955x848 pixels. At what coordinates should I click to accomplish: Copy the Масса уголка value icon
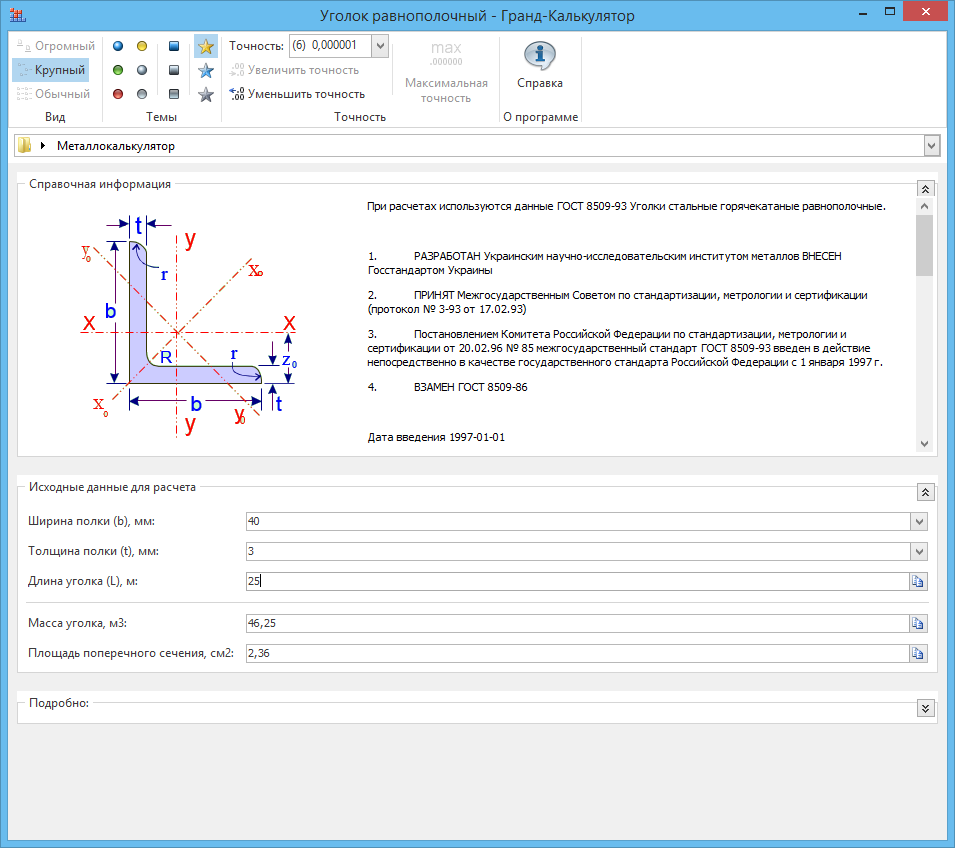coord(918,623)
